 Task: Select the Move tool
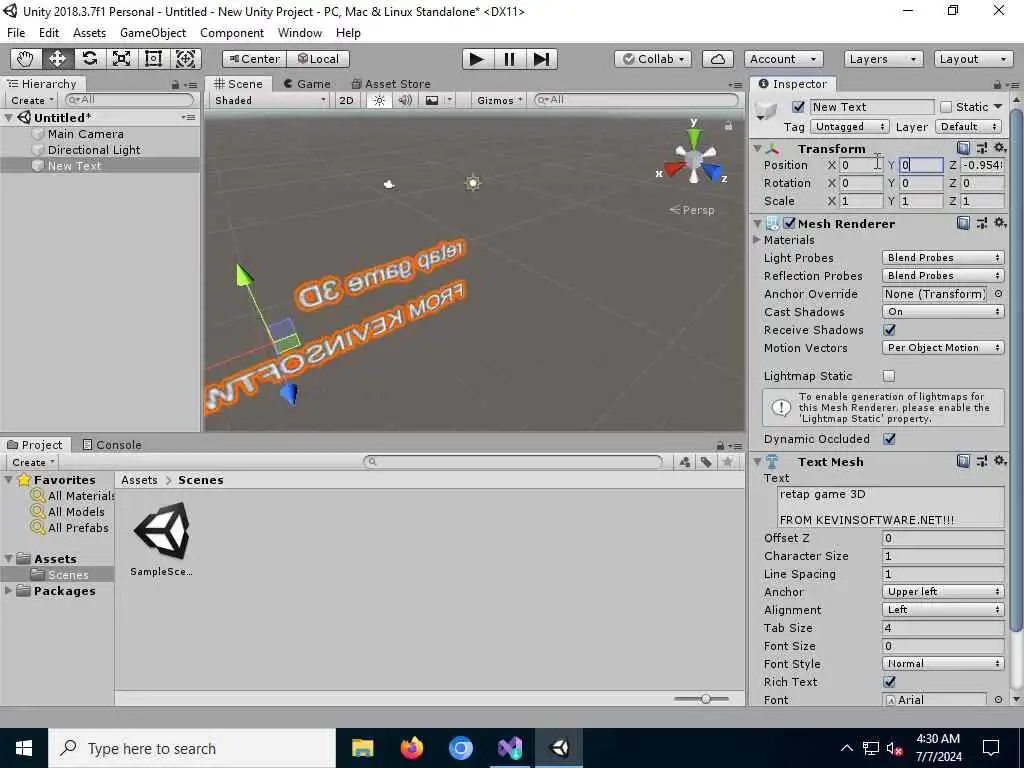(57, 59)
